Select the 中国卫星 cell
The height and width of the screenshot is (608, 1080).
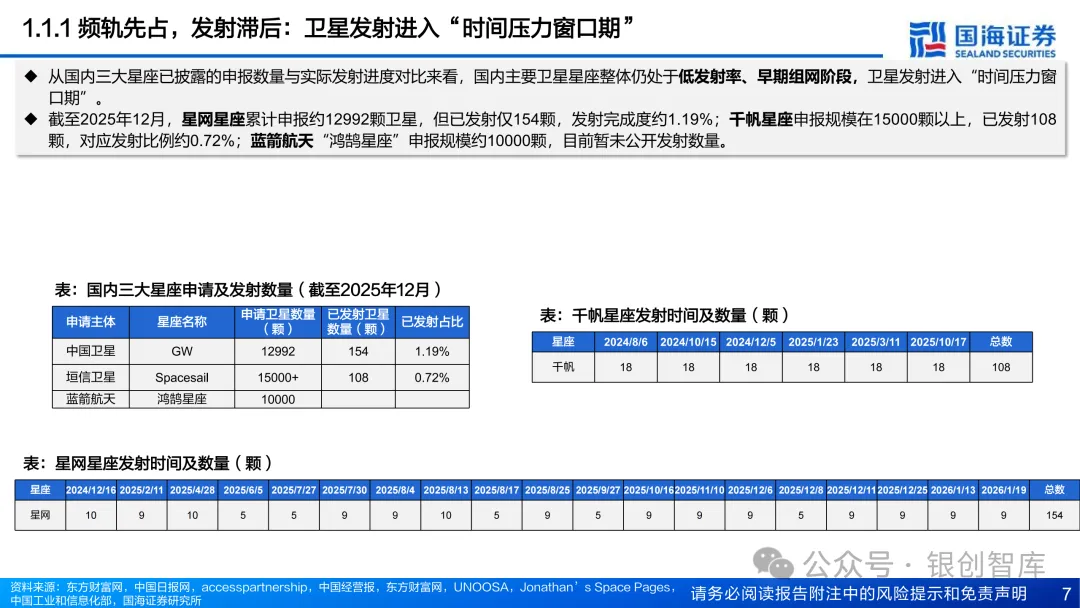pyautogui.click(x=91, y=351)
